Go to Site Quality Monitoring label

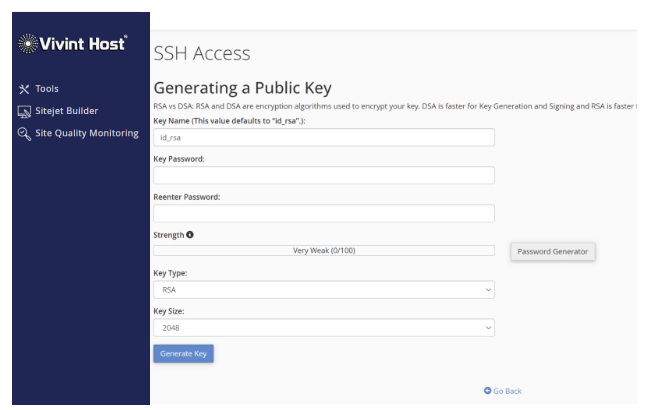click(x=87, y=133)
